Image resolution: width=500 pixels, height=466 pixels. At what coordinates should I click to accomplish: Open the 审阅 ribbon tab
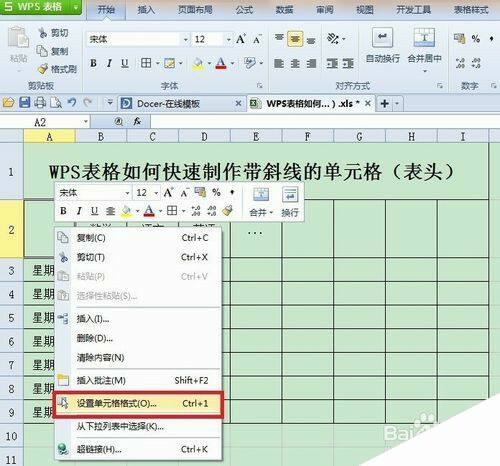(325, 10)
